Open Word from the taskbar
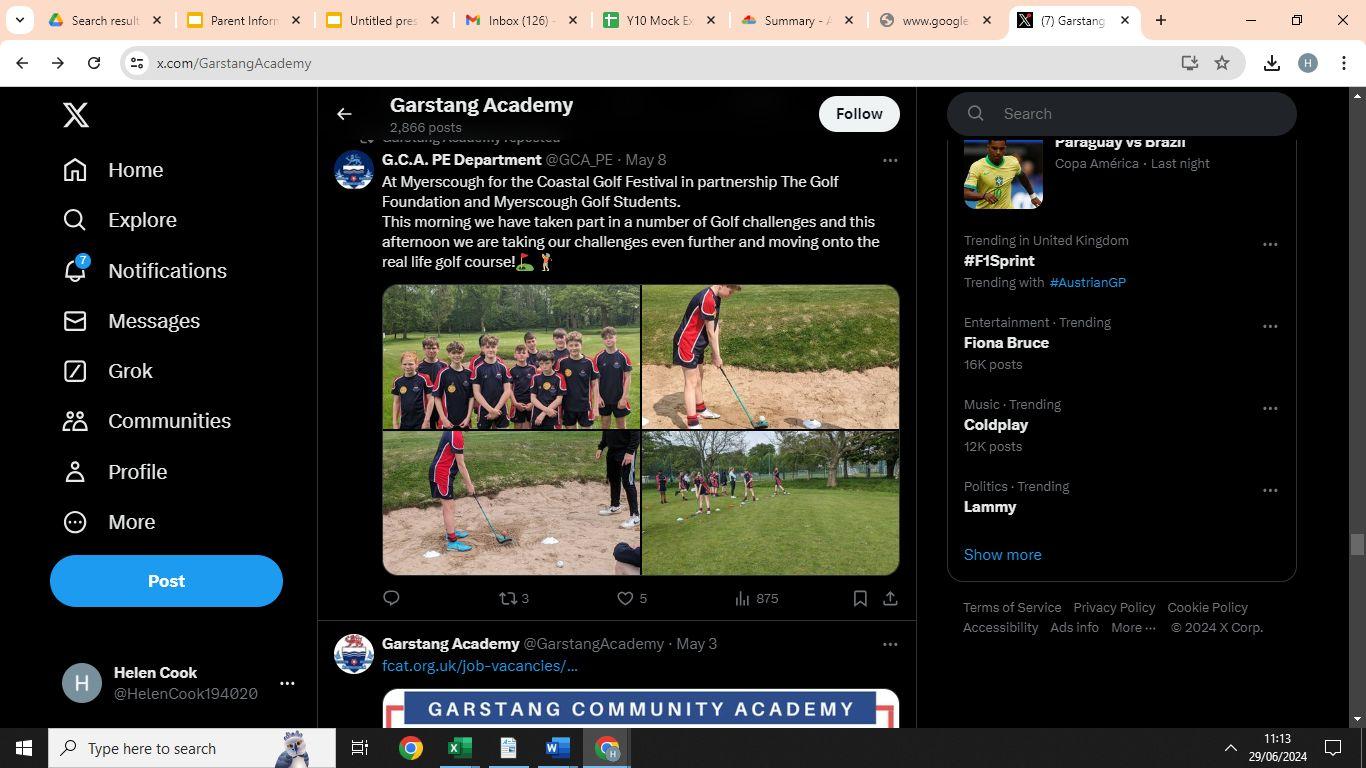 (x=558, y=748)
